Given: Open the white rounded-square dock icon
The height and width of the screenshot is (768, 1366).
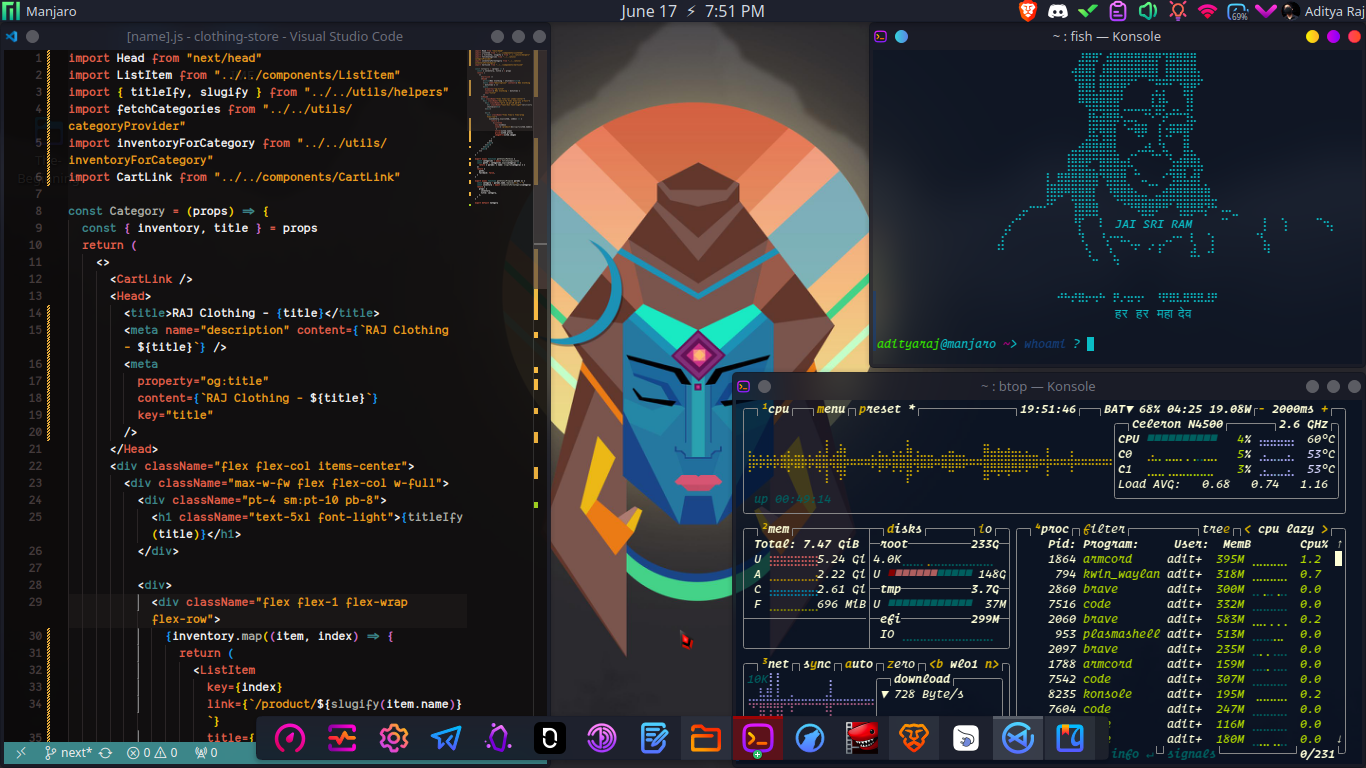Looking at the screenshot, I should (x=549, y=739).
